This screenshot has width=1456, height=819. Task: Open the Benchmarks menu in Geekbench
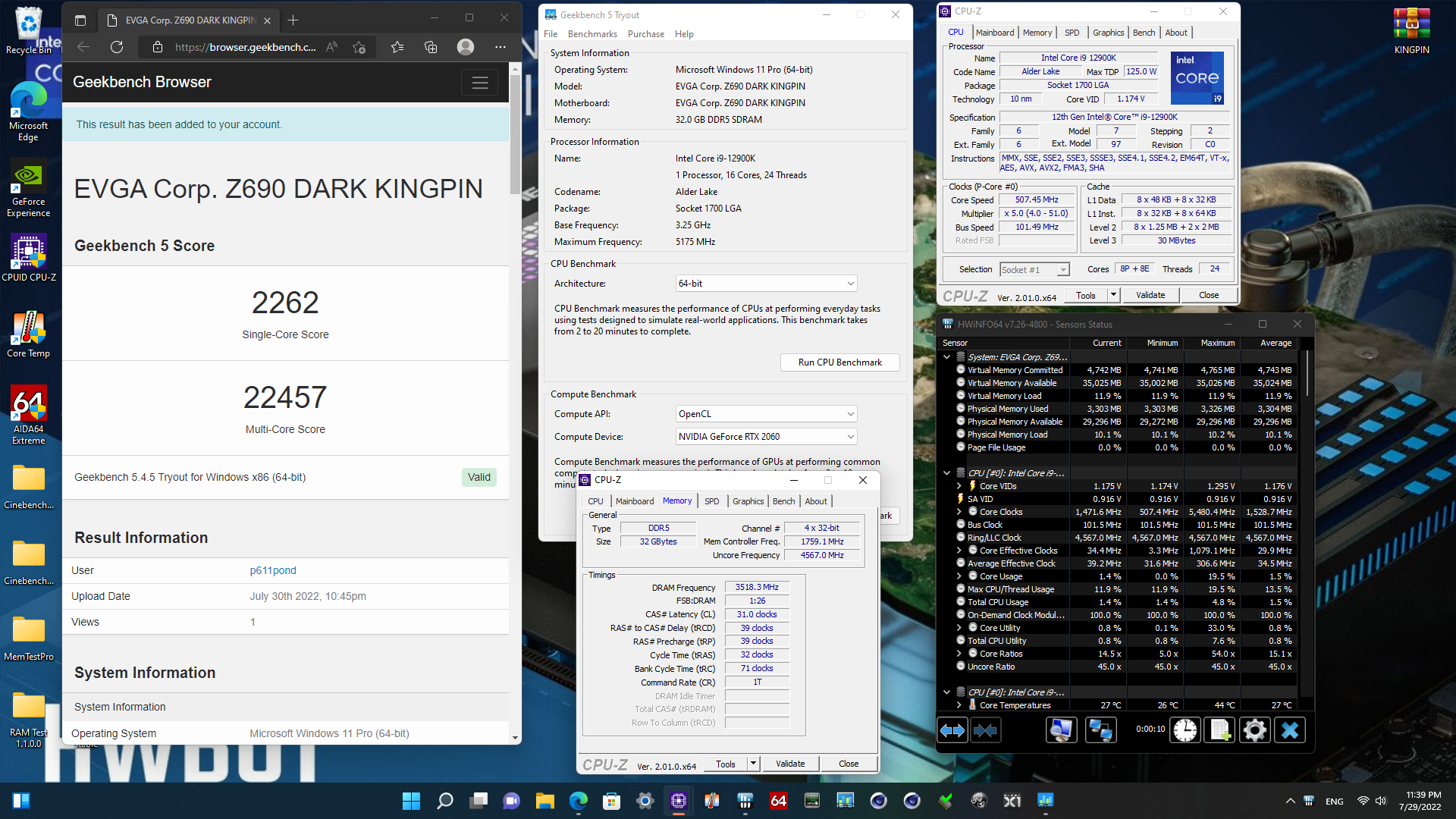592,34
